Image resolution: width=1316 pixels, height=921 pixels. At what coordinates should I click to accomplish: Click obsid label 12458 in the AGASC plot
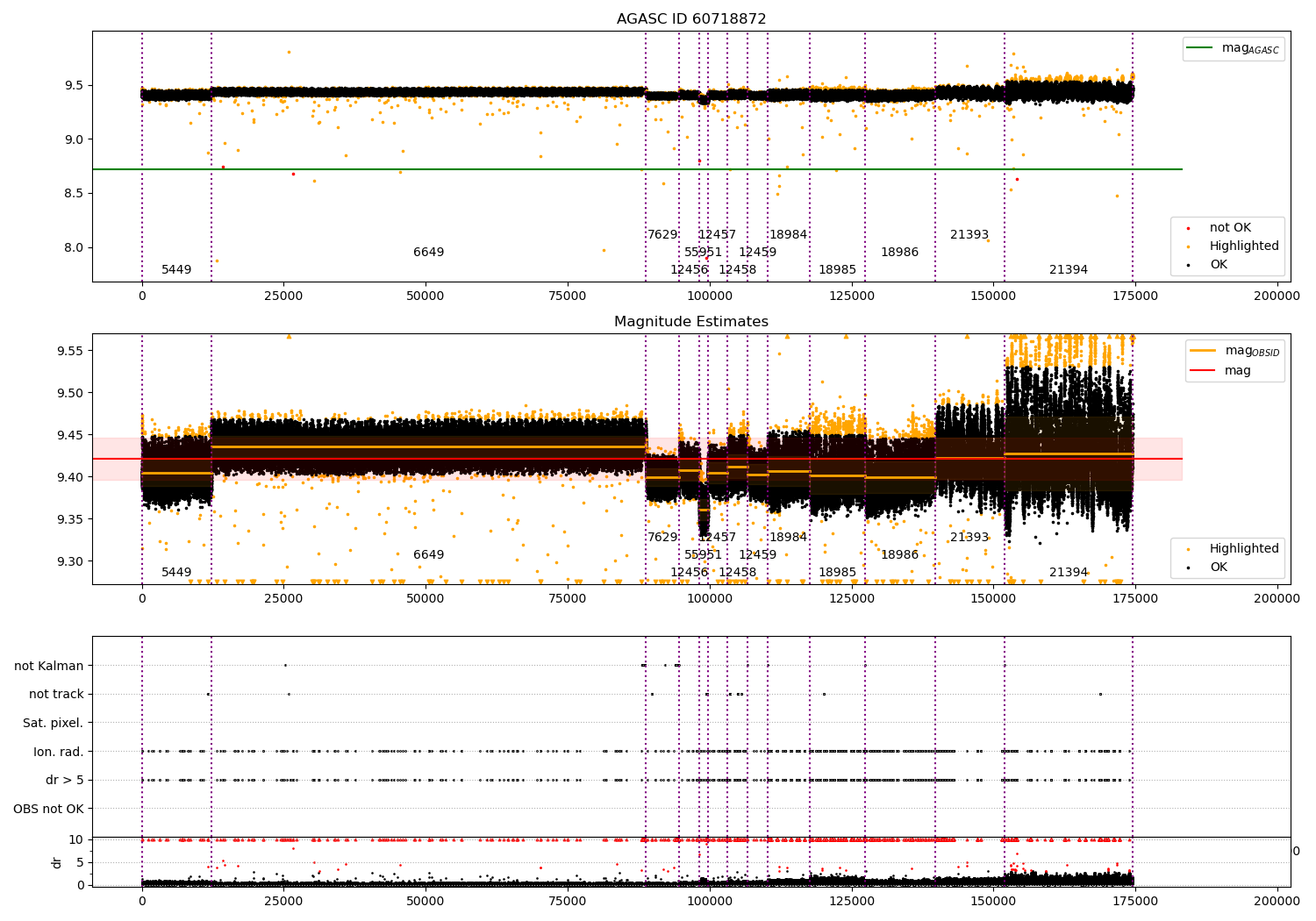(737, 269)
